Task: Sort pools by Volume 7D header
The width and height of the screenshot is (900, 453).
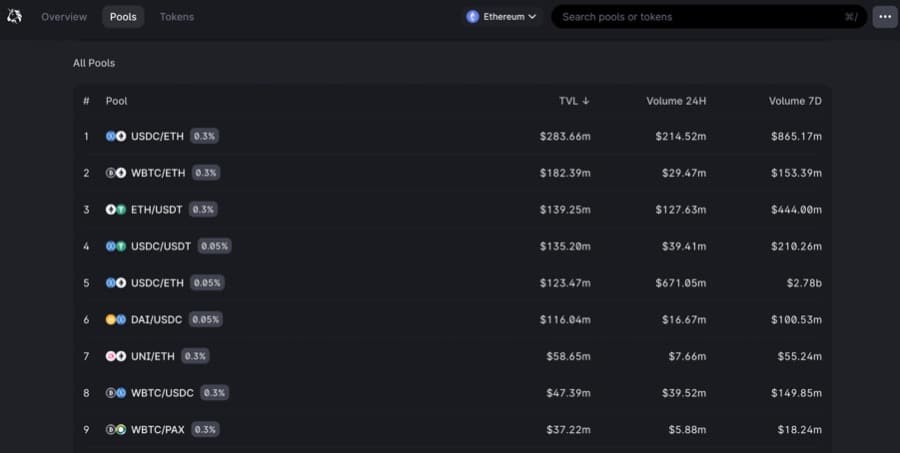Action: [794, 101]
